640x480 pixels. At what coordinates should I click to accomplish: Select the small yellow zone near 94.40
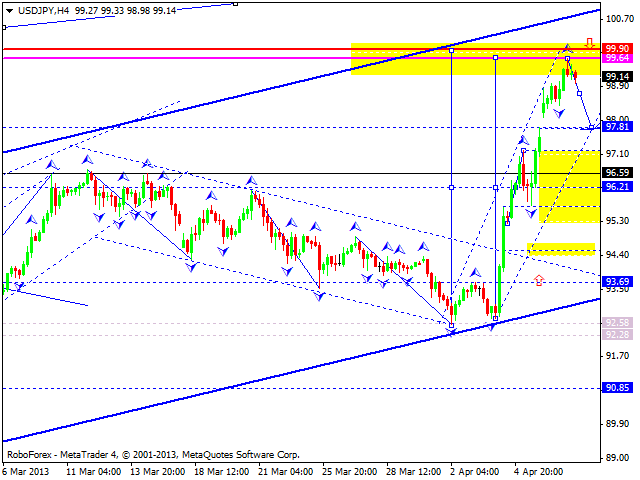[x=561, y=249]
